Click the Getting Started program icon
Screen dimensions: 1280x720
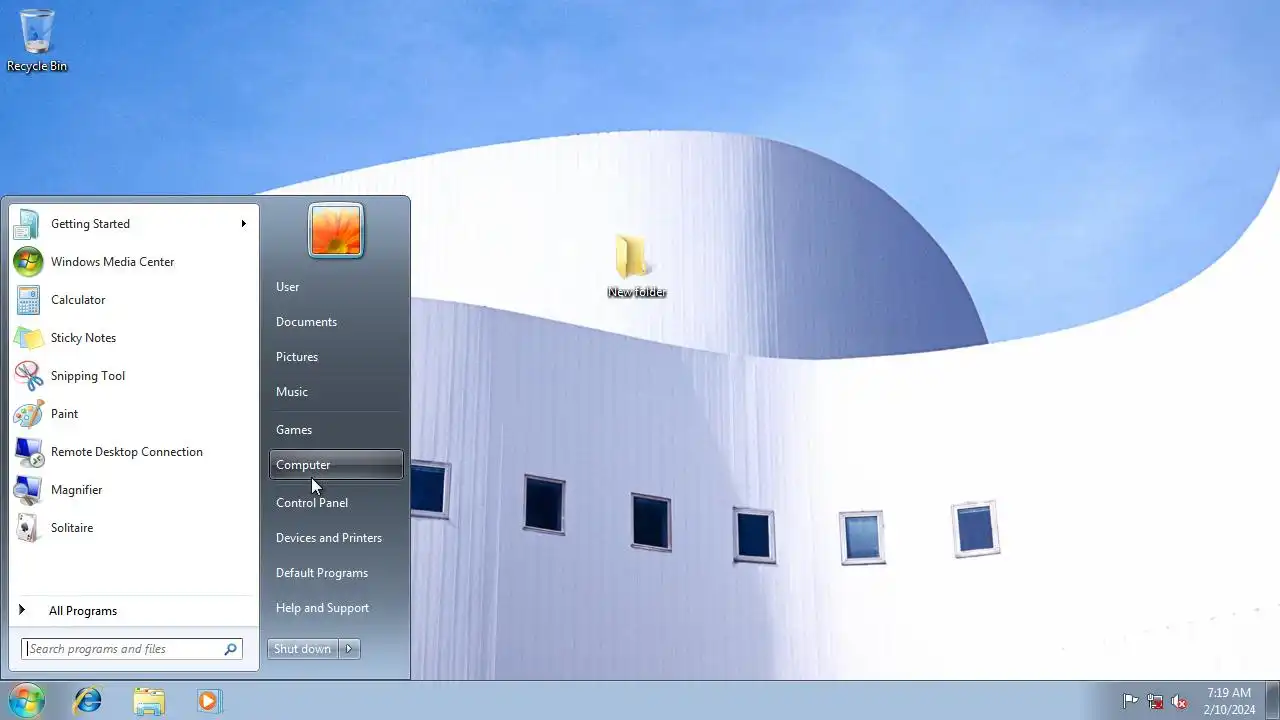pos(28,224)
